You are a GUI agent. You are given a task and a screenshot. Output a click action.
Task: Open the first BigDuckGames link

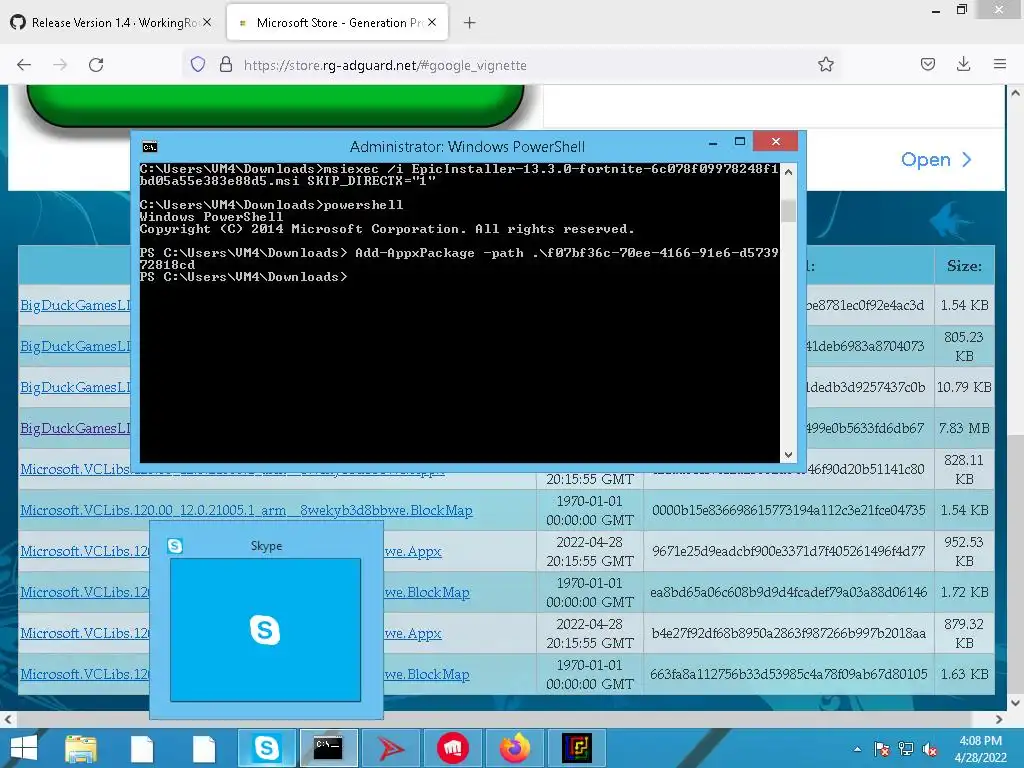[x=75, y=305]
